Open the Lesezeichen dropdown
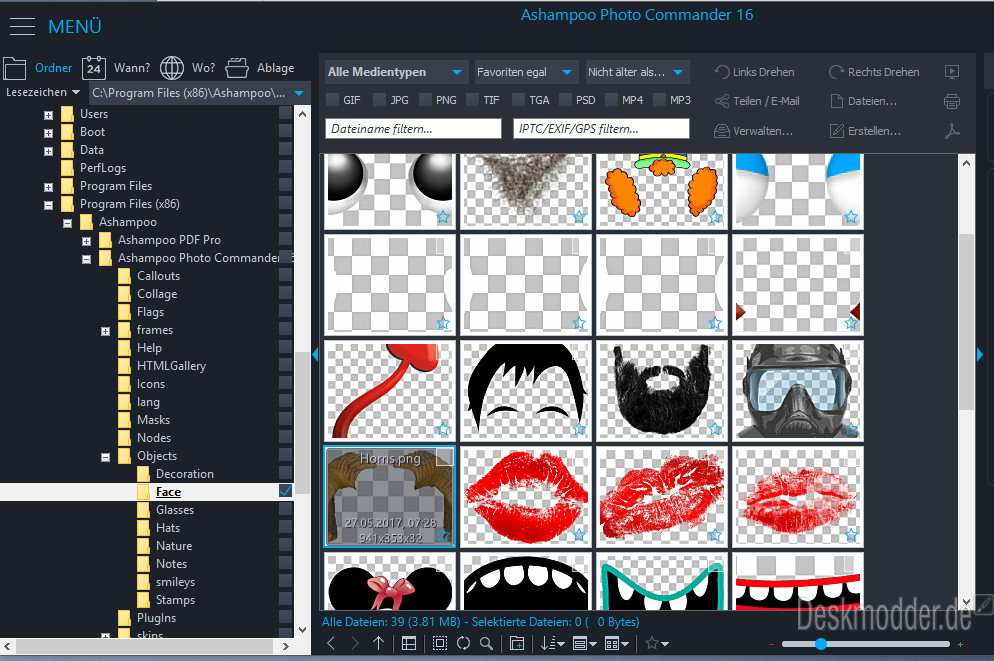 click(x=43, y=93)
